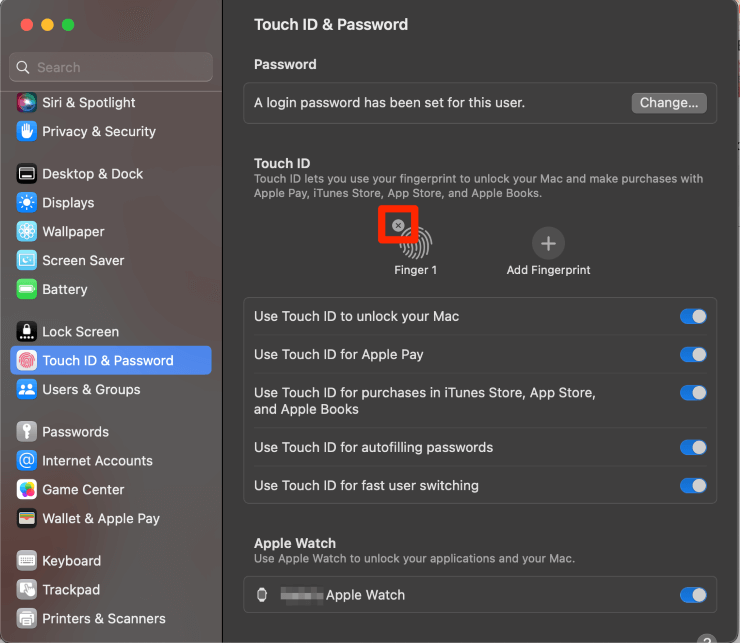Disable Apple Watch unlock switch
Screen dimensions: 740x643
693,595
